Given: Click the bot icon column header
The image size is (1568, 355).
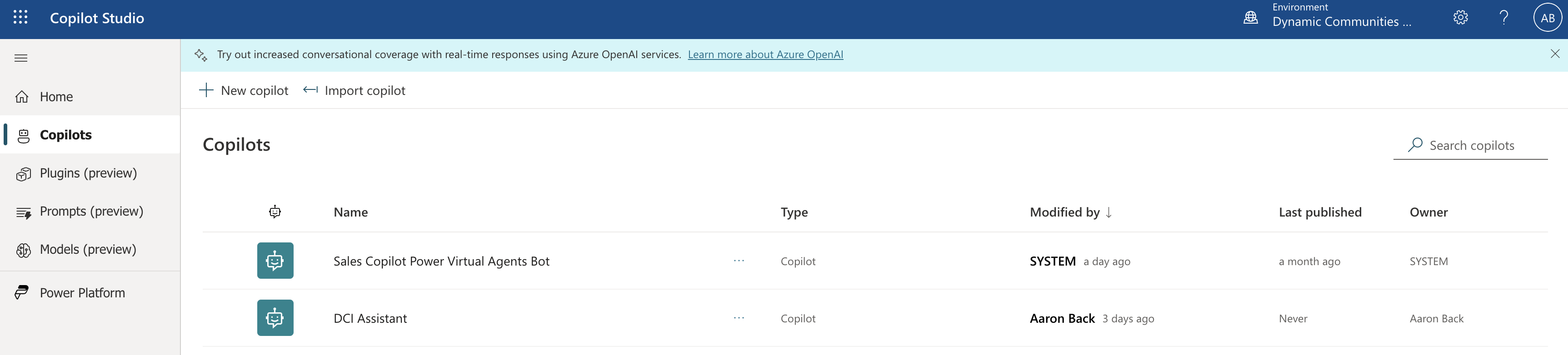Looking at the screenshot, I should point(275,212).
